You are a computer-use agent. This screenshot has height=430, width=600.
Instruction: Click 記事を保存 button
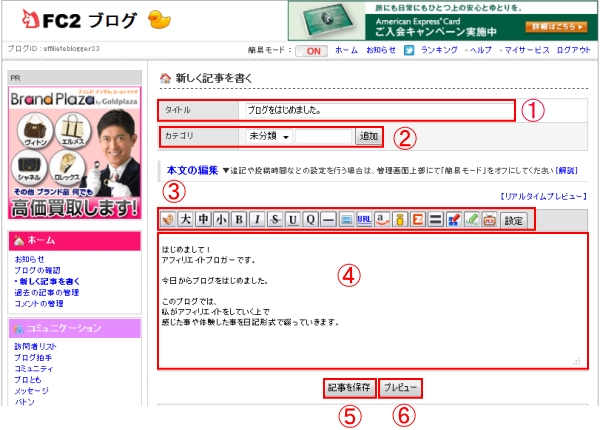click(349, 388)
